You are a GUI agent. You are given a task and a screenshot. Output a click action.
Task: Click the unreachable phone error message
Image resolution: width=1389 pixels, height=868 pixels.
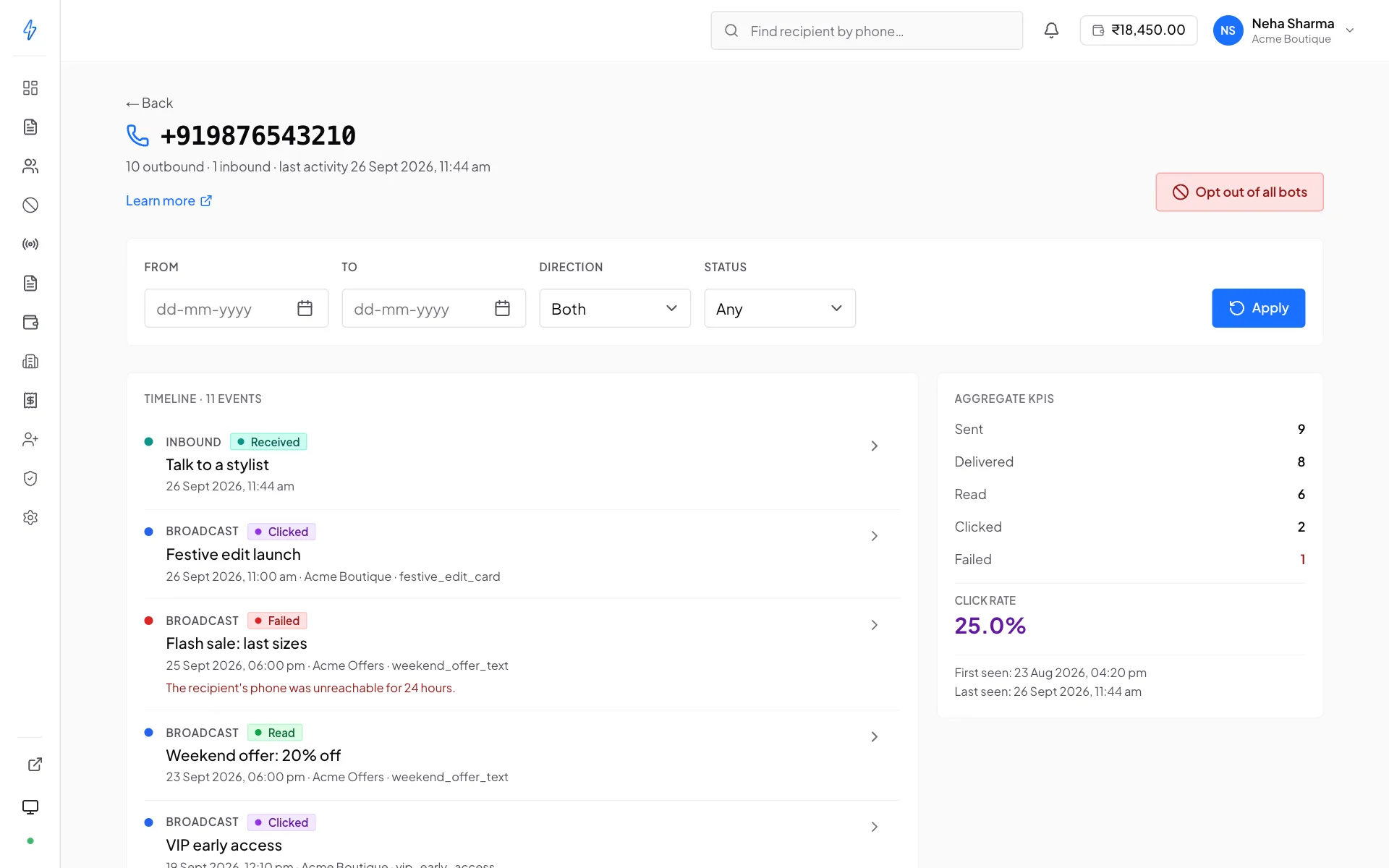click(x=310, y=688)
